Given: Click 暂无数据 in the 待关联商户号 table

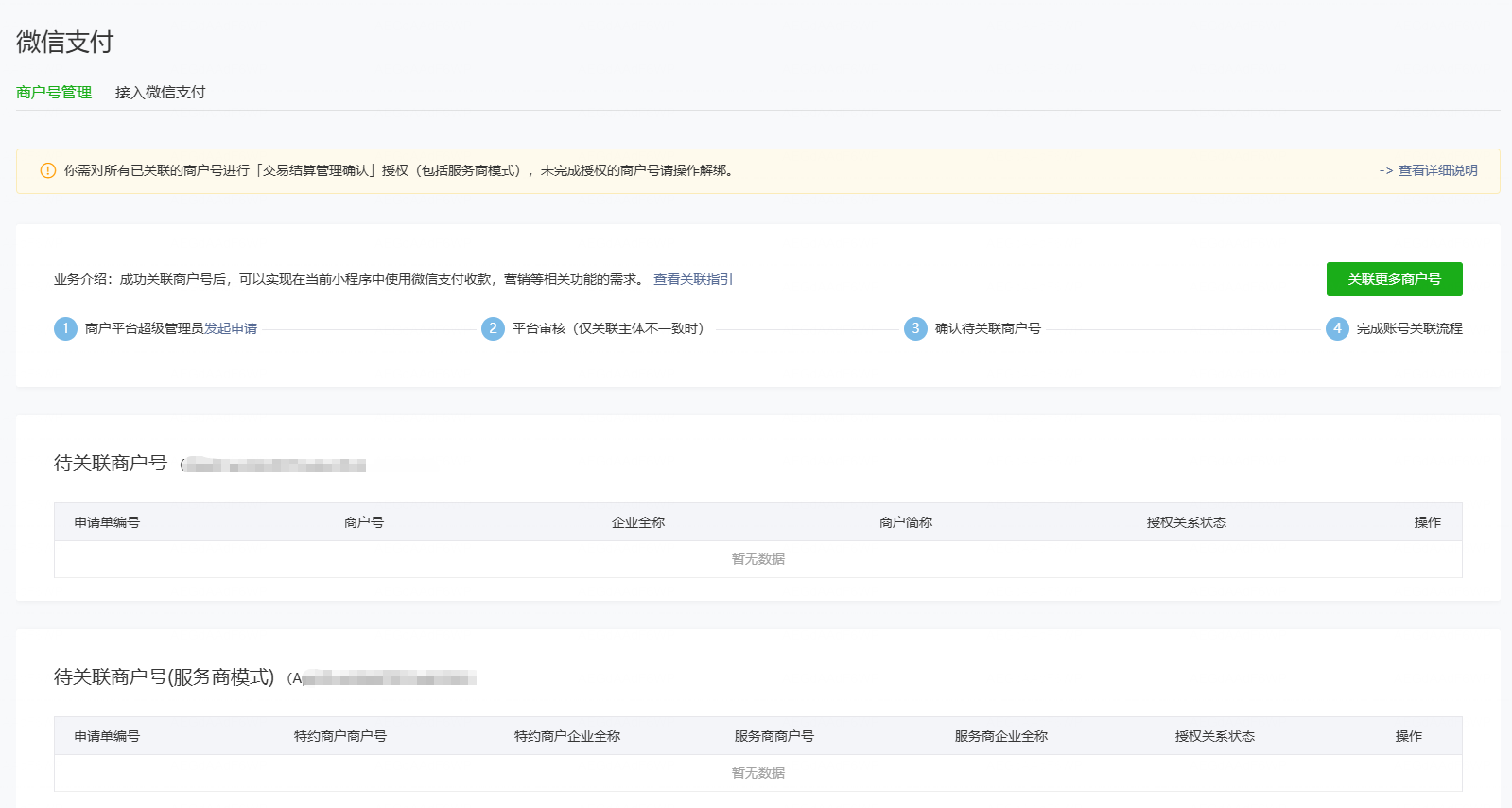Looking at the screenshot, I should pyautogui.click(x=758, y=559).
